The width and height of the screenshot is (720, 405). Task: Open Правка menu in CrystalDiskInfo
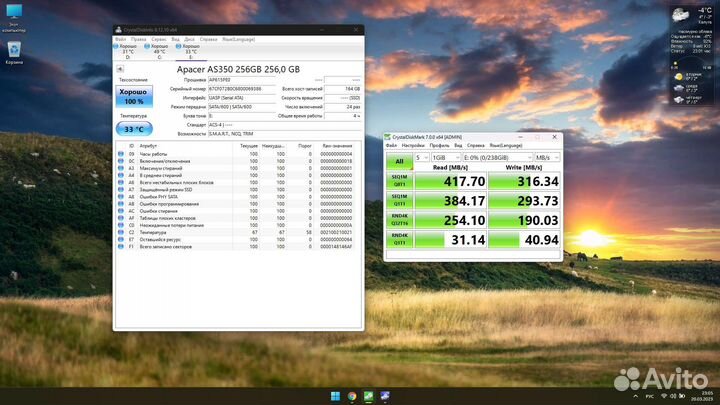[x=138, y=39]
